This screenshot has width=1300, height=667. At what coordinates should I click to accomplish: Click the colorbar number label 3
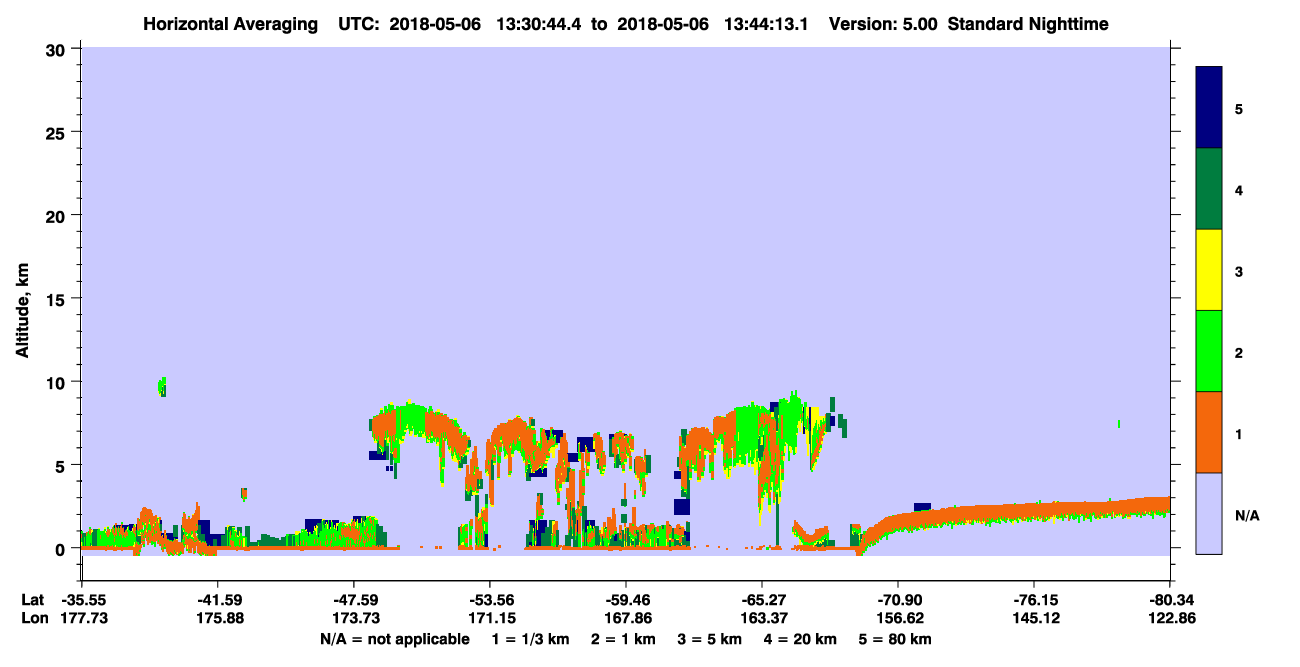1239,270
